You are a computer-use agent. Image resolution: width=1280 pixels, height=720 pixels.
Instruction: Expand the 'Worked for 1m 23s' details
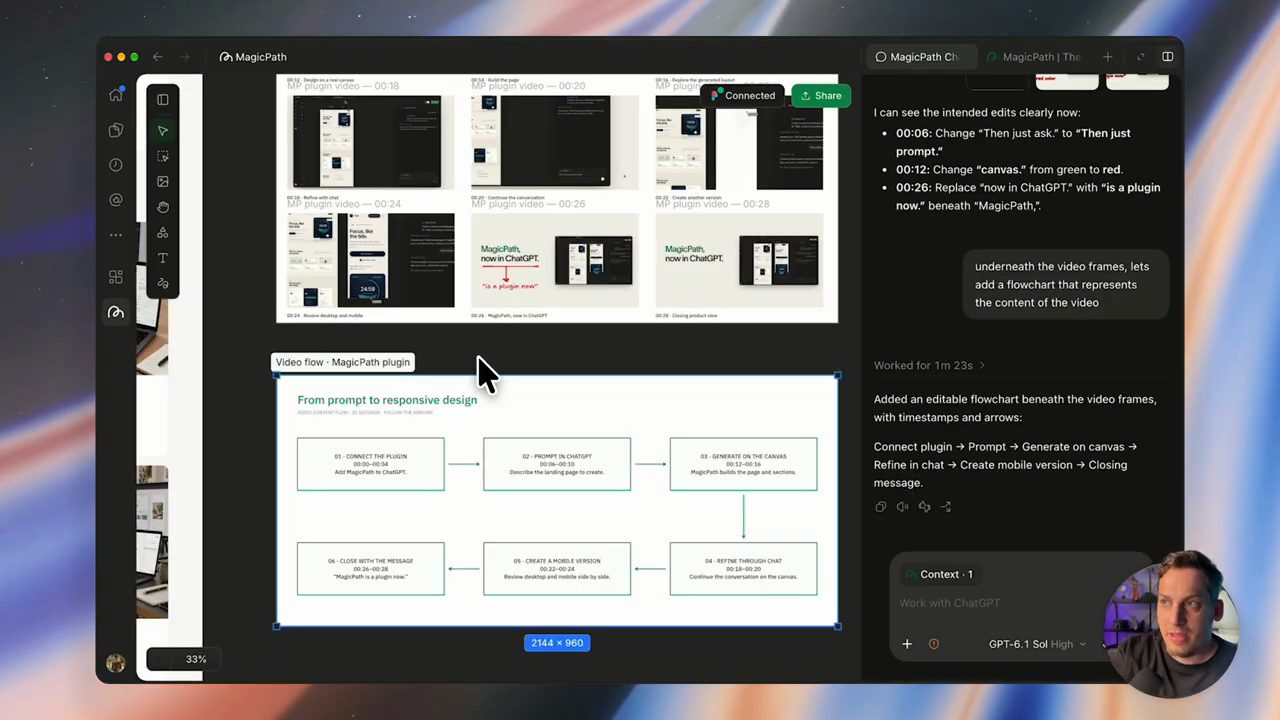929,365
